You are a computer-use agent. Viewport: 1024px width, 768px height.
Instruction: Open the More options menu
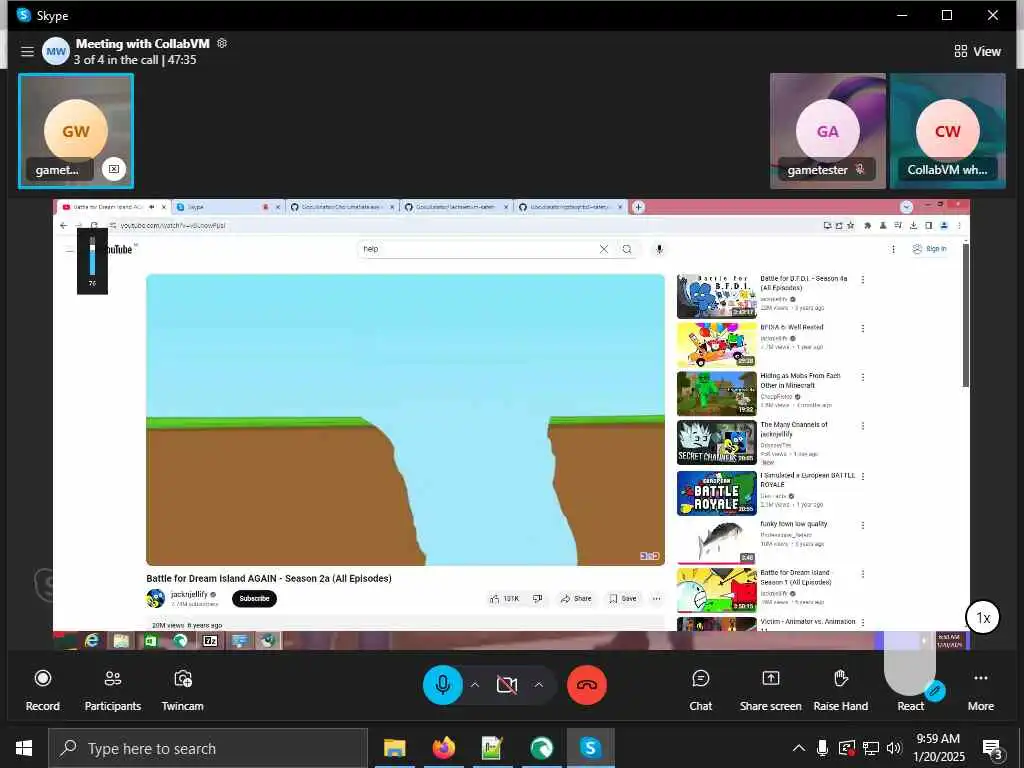pos(980,690)
